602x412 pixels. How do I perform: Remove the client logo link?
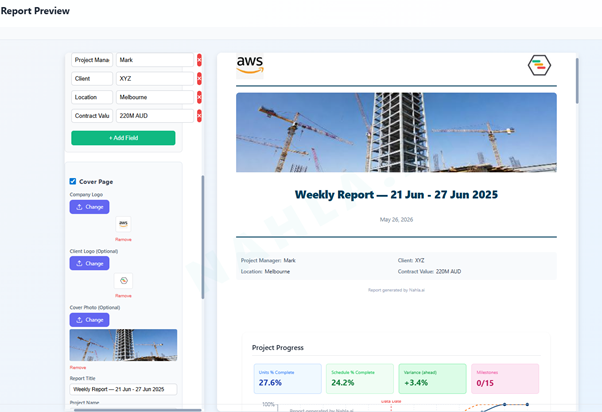tap(123, 296)
